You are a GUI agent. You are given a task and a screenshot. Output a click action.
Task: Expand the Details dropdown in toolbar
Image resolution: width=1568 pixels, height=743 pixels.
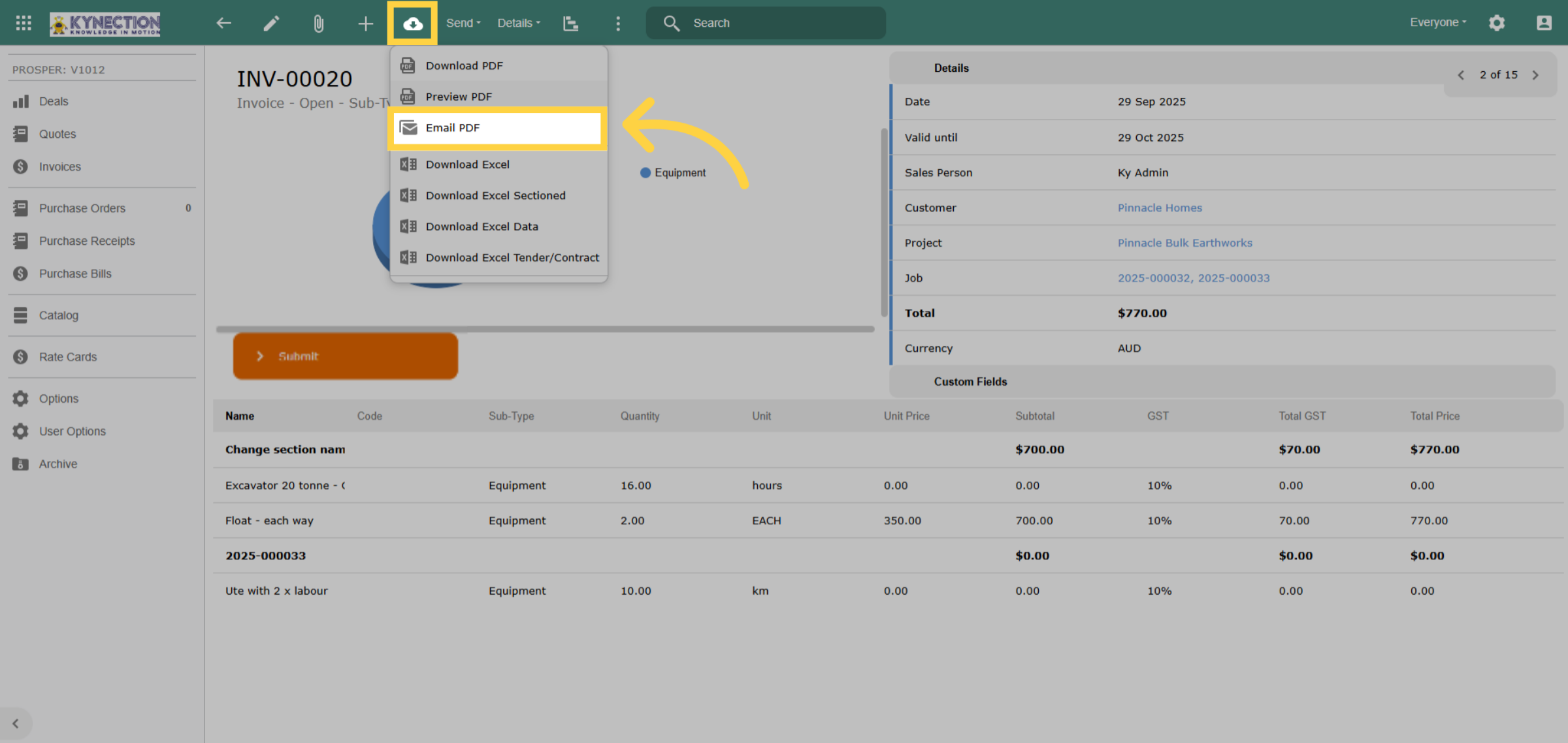point(519,23)
